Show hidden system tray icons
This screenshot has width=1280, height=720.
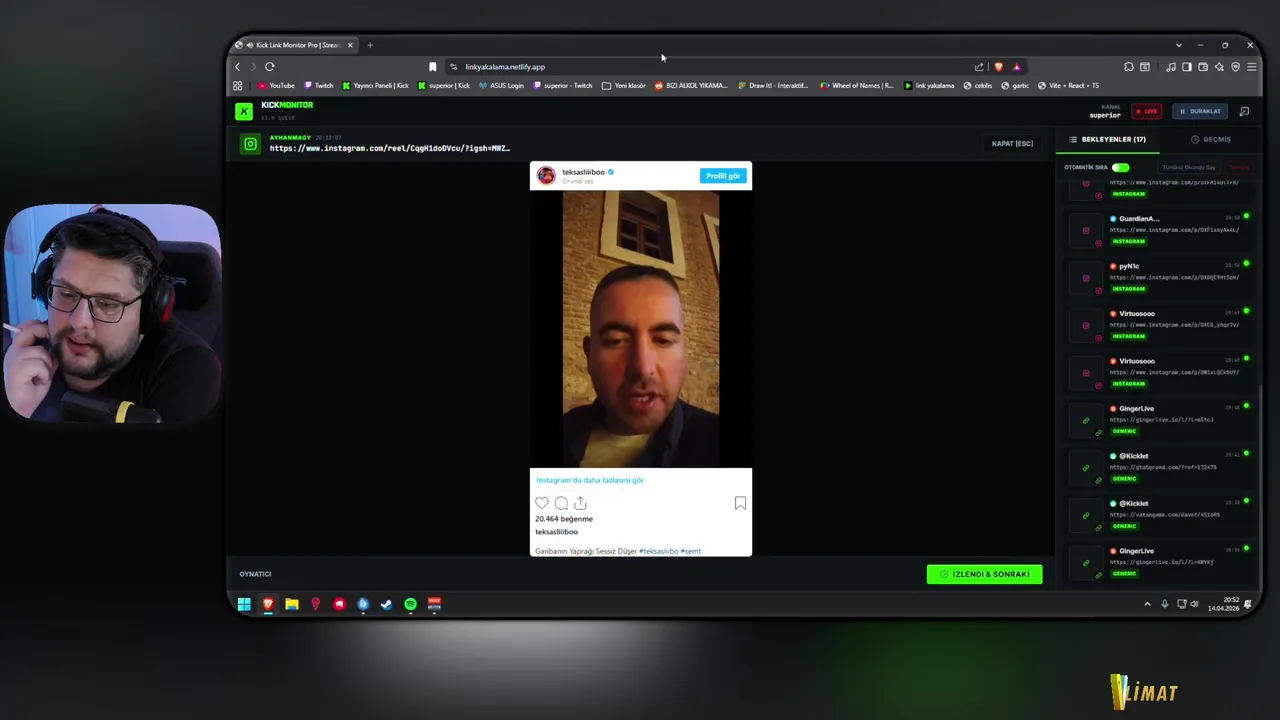1147,604
